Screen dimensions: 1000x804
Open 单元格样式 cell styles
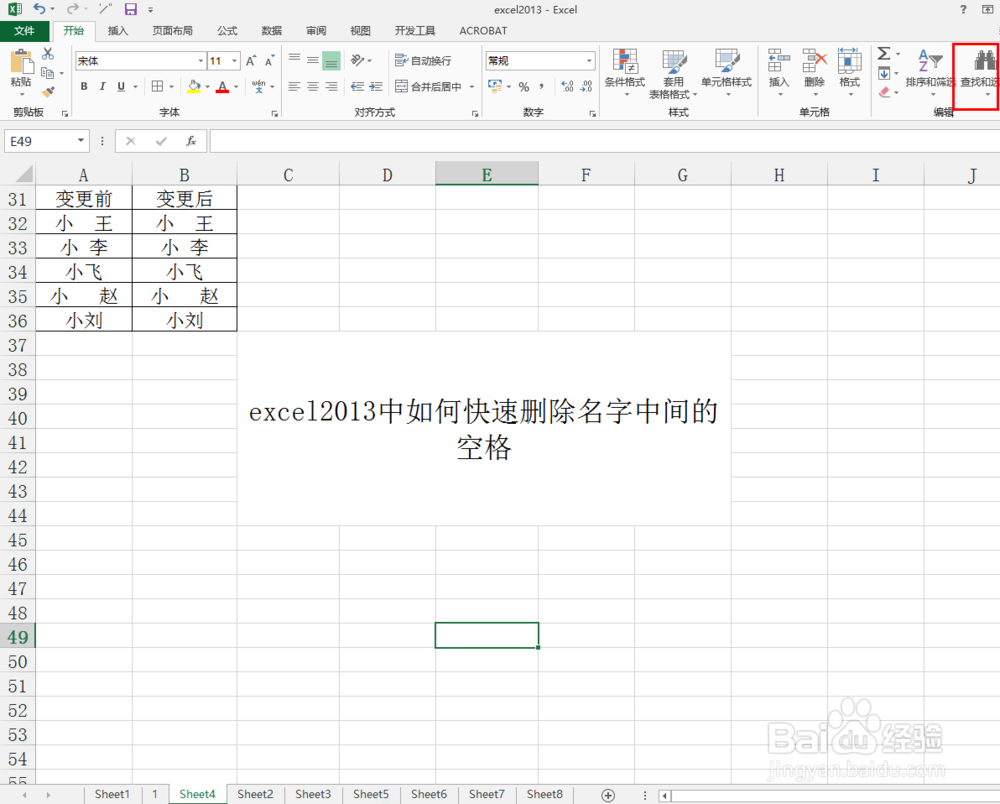726,73
